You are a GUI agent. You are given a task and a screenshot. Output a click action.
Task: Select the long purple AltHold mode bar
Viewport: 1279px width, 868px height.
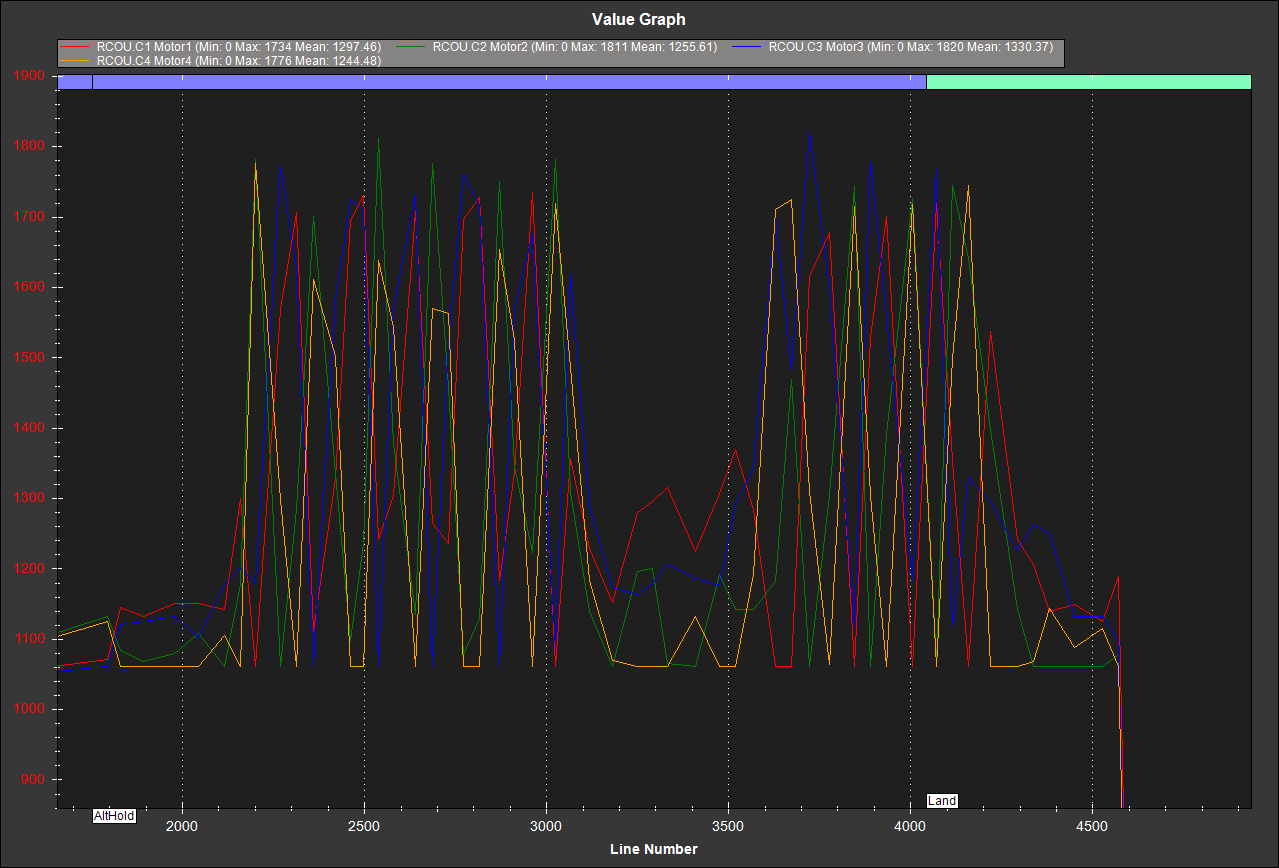pos(508,82)
